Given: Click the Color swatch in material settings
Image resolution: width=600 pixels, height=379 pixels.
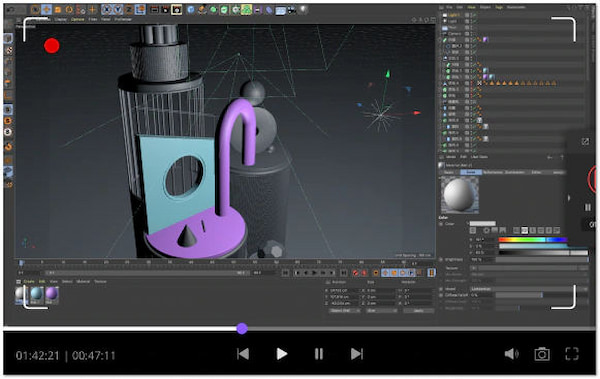Looking at the screenshot, I should [x=482, y=224].
